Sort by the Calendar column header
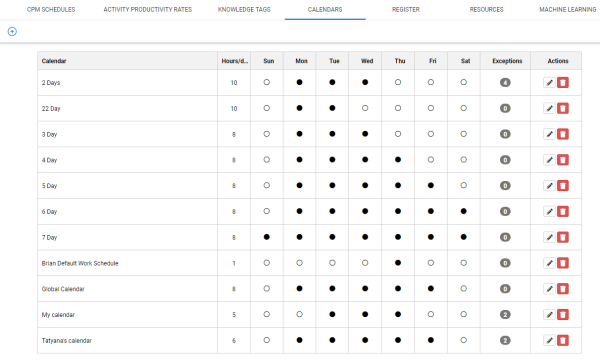Viewport: 600px width, 361px height. point(127,61)
